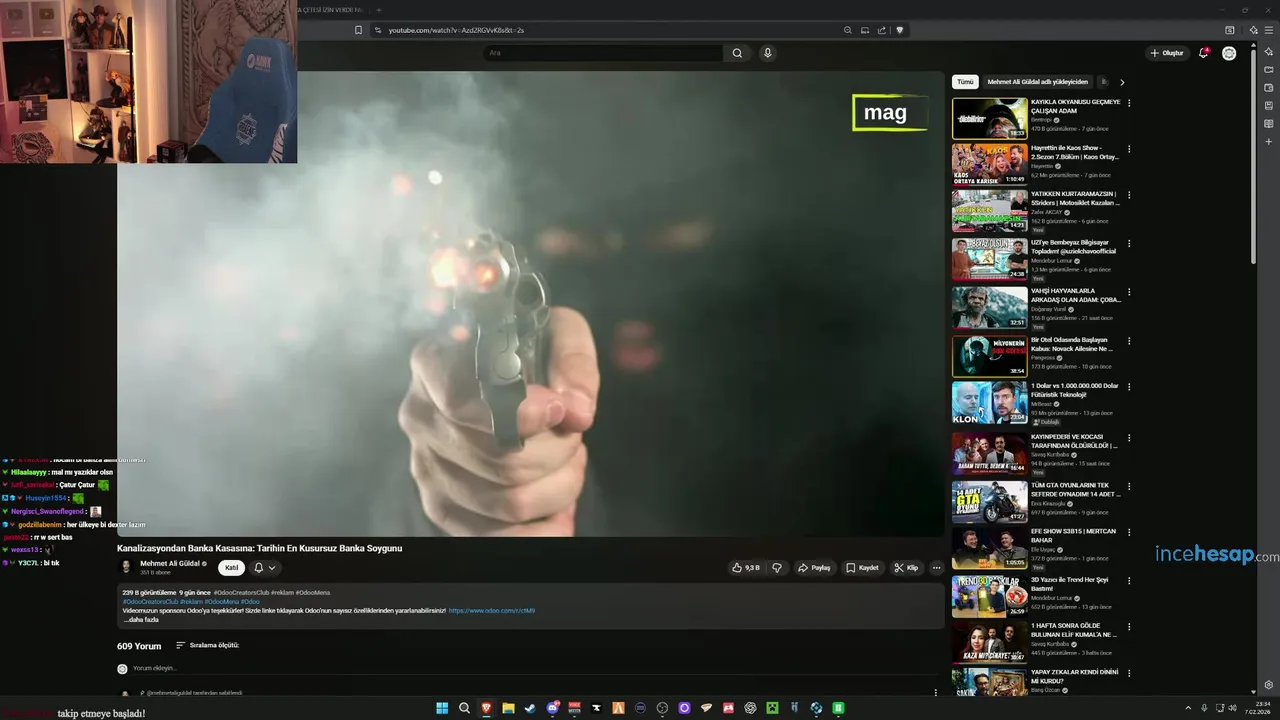Screen dimensions: 1280x720
Task: Click the Brave browser taskbar icon
Action: pos(486,708)
